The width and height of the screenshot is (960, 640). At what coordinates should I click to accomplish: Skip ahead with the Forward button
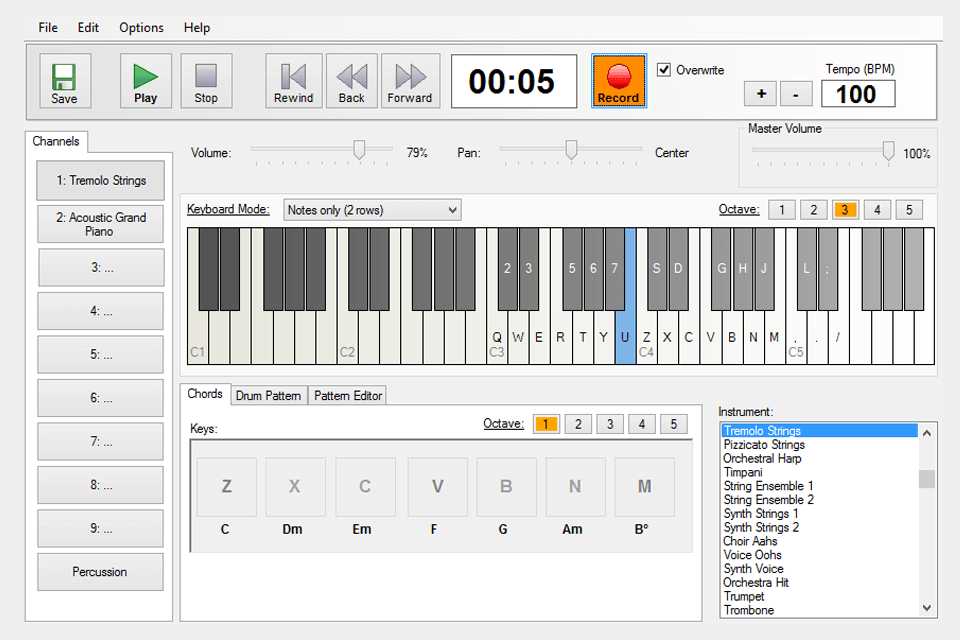point(410,81)
